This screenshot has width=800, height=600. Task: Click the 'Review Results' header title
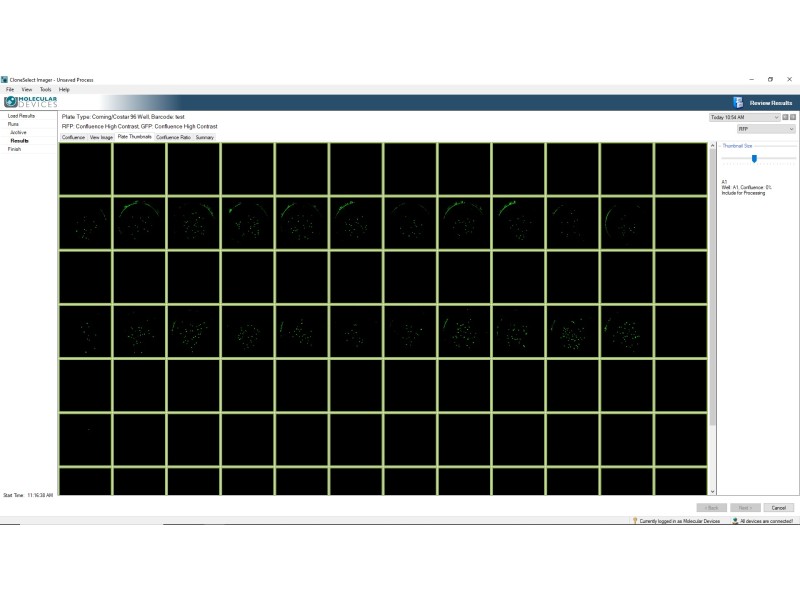771,103
